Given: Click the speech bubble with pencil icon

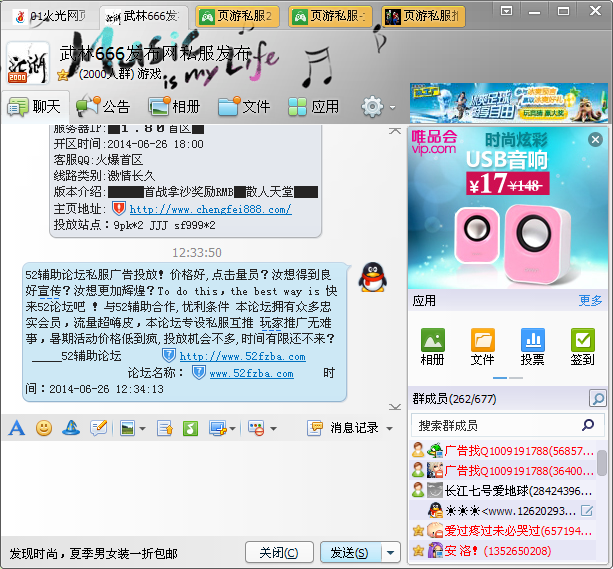Looking at the screenshot, I should (99, 428).
